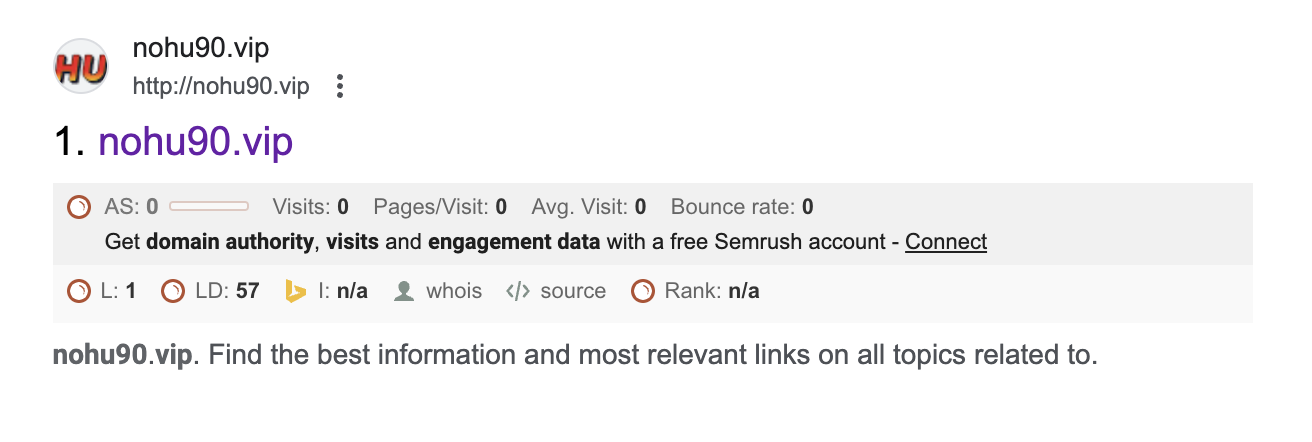Click the Bing icon beside I: n/a
Screen dimensions: 1312x442
[296, 291]
